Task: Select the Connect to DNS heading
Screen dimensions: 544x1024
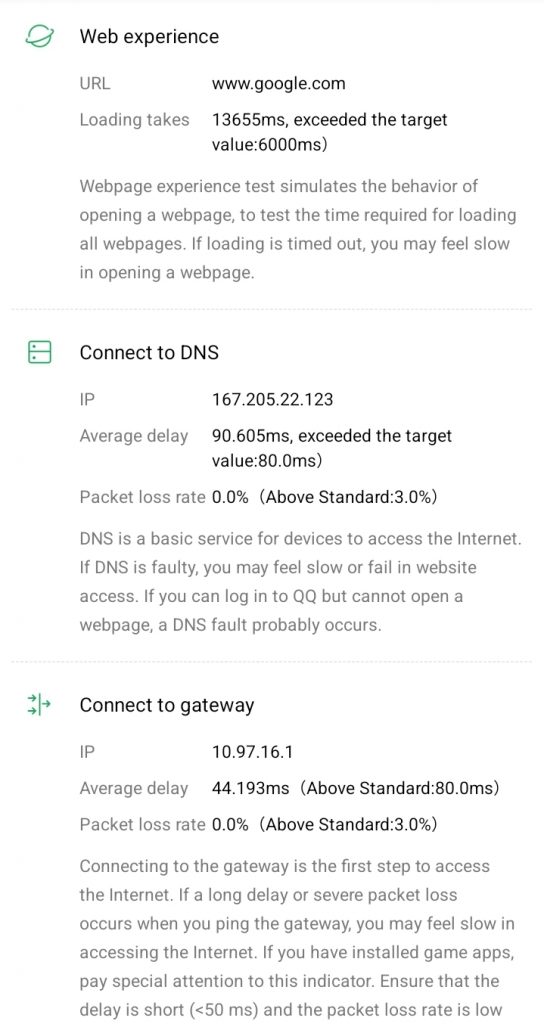Action: (149, 353)
